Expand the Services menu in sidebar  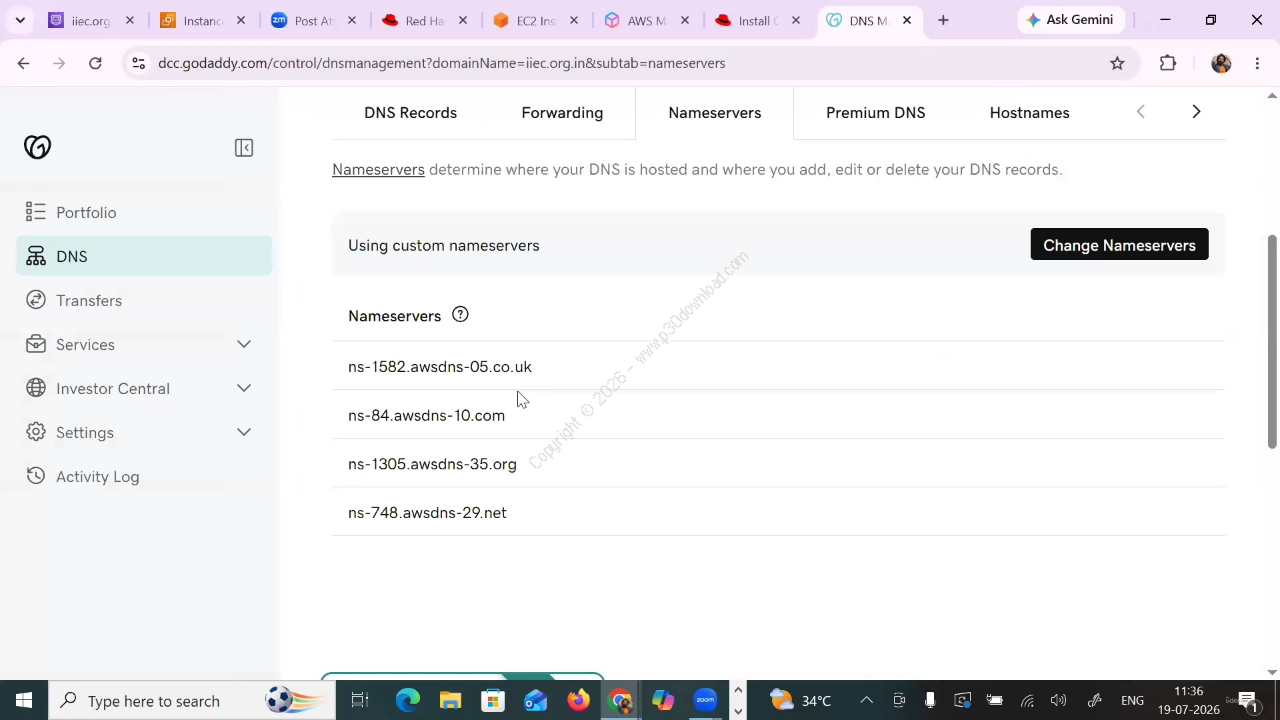(x=144, y=344)
